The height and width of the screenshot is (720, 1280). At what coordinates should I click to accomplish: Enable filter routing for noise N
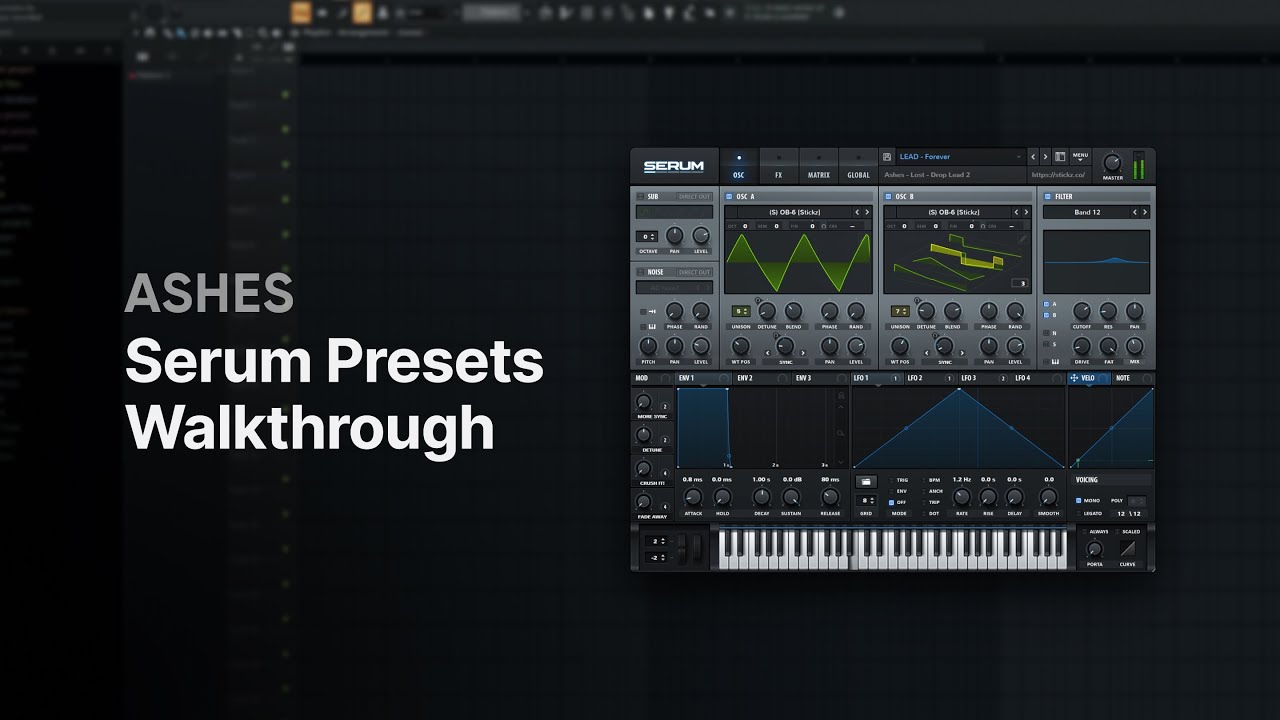[x=1046, y=333]
